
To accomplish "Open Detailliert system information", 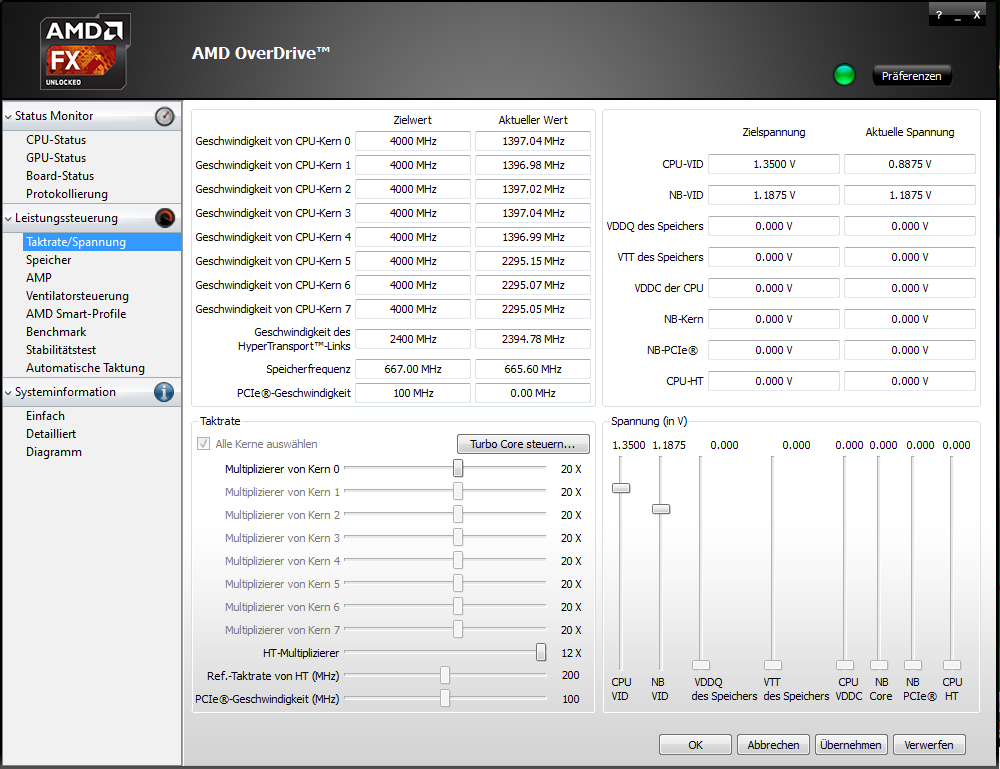I will click(x=51, y=433).
